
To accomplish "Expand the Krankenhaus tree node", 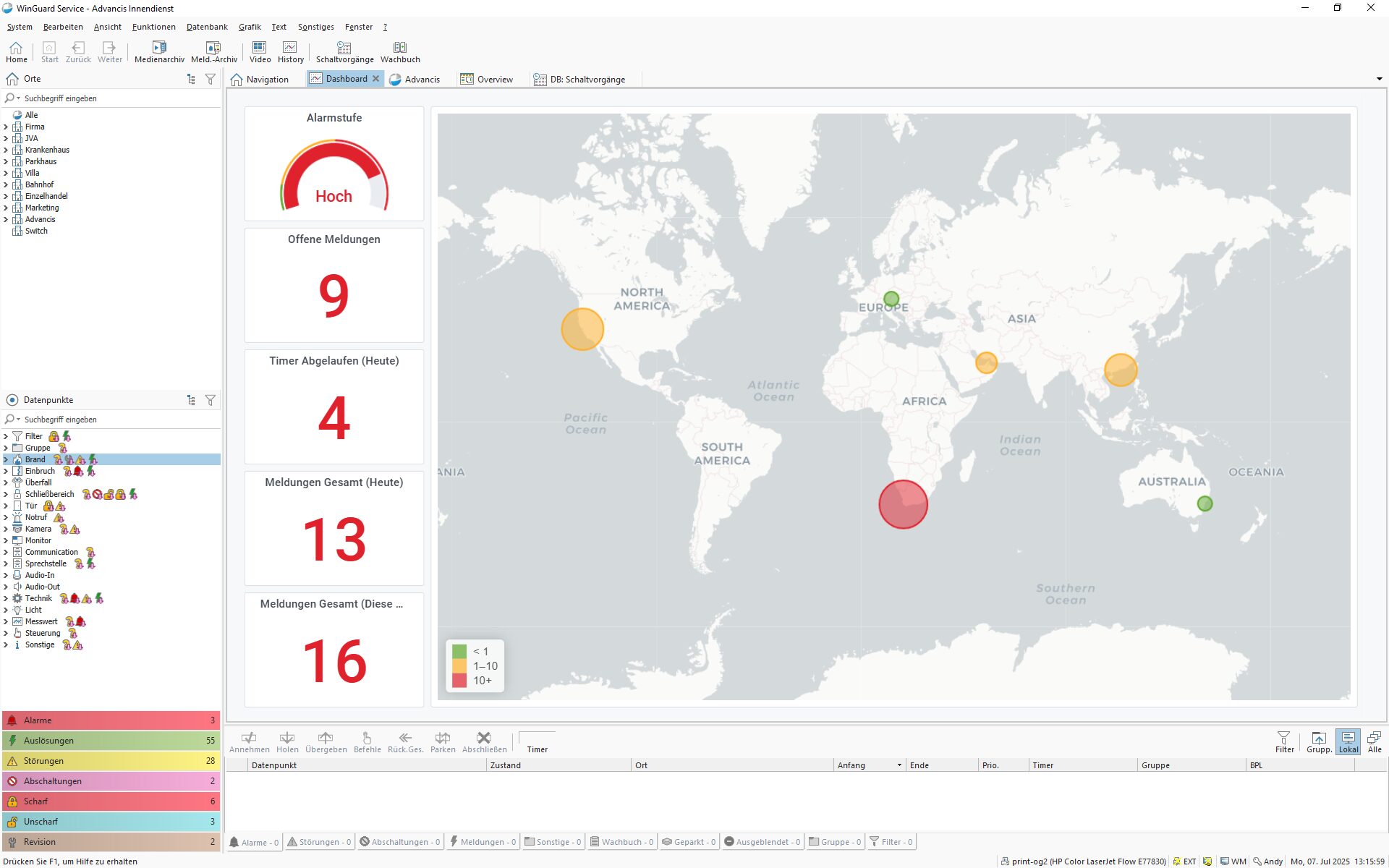I will (6, 150).
